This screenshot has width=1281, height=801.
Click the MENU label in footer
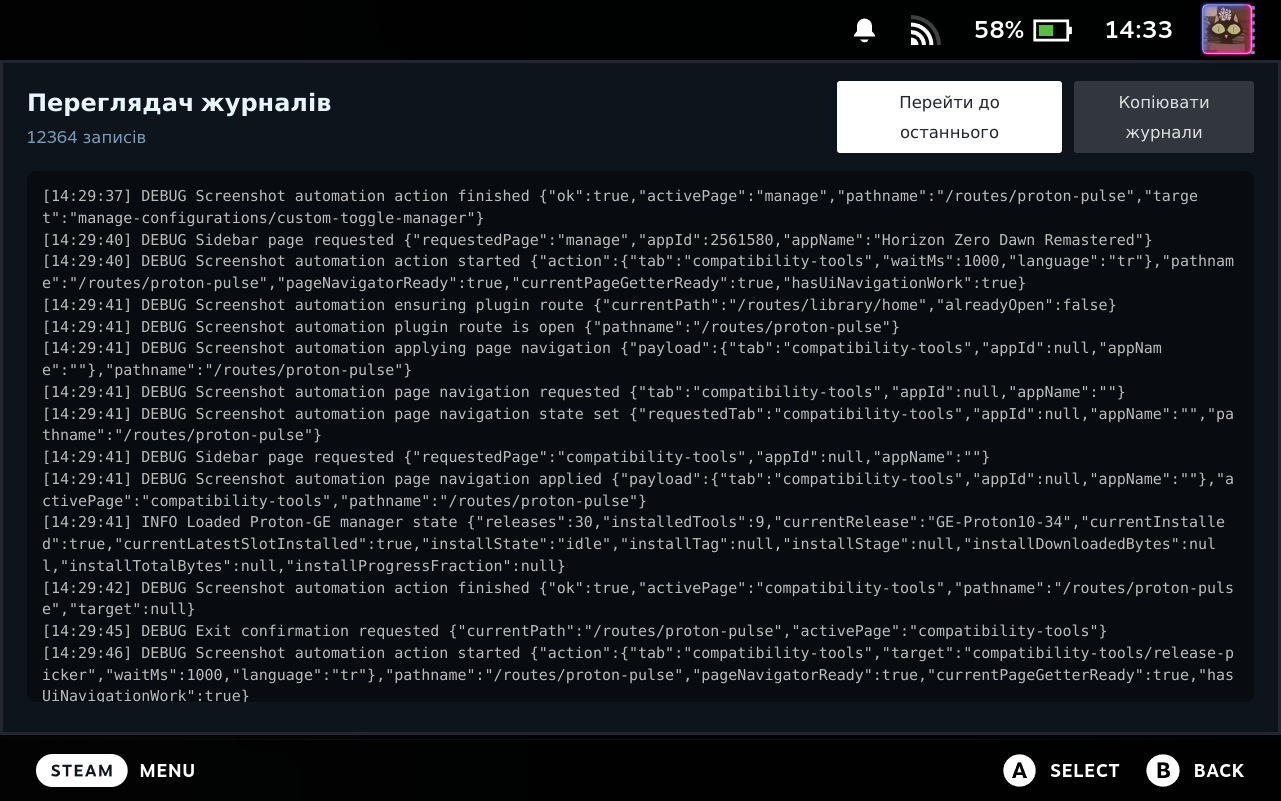pos(168,771)
